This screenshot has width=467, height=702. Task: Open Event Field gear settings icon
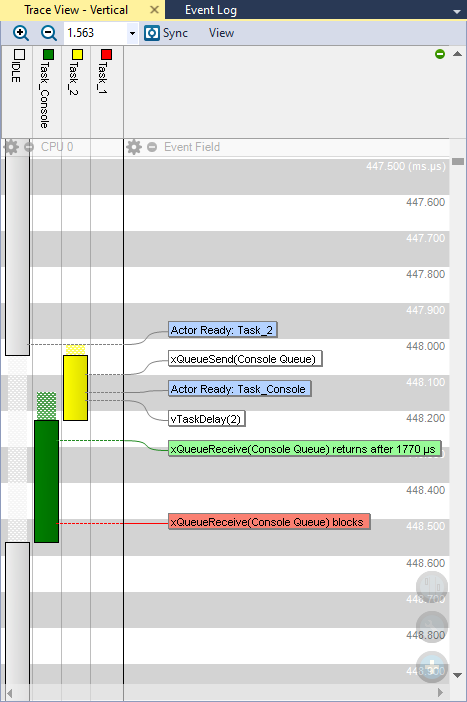[x=133, y=147]
